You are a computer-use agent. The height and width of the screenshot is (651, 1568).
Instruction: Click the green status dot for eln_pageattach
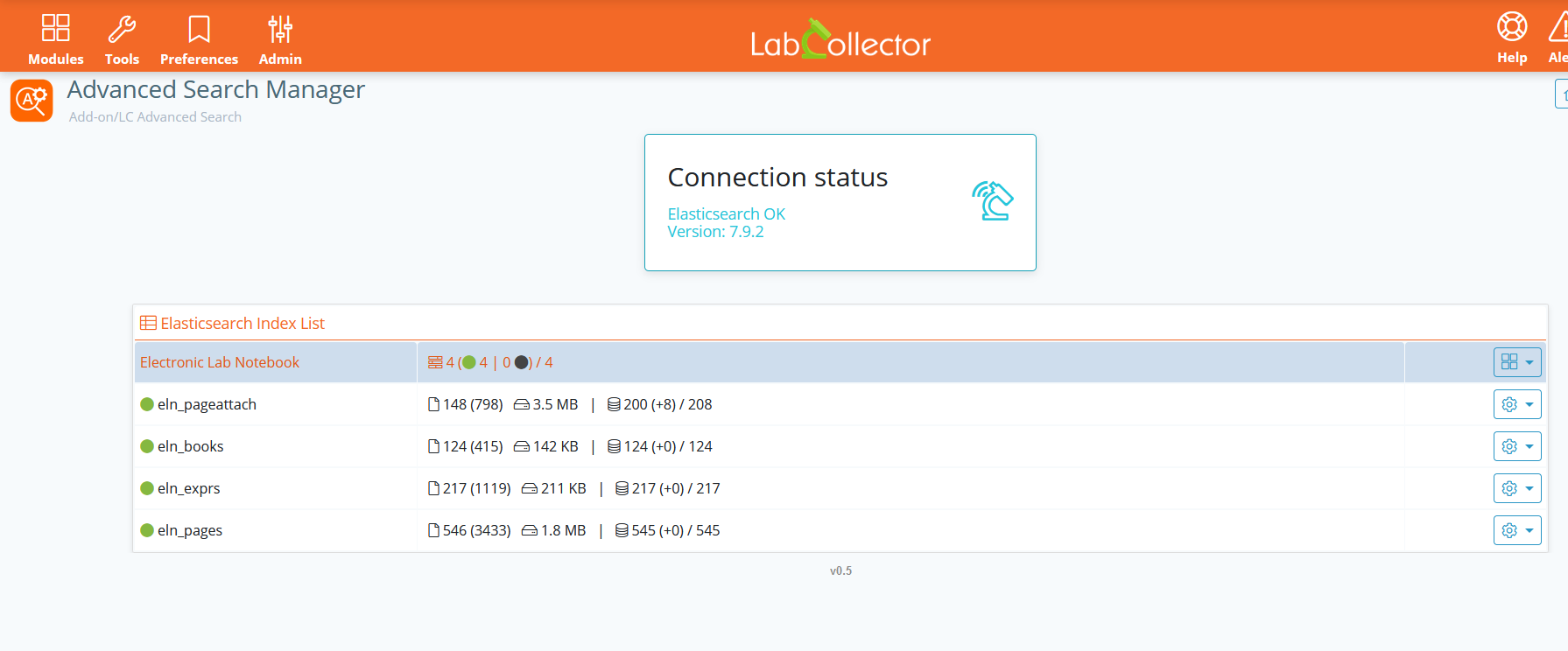click(x=147, y=404)
